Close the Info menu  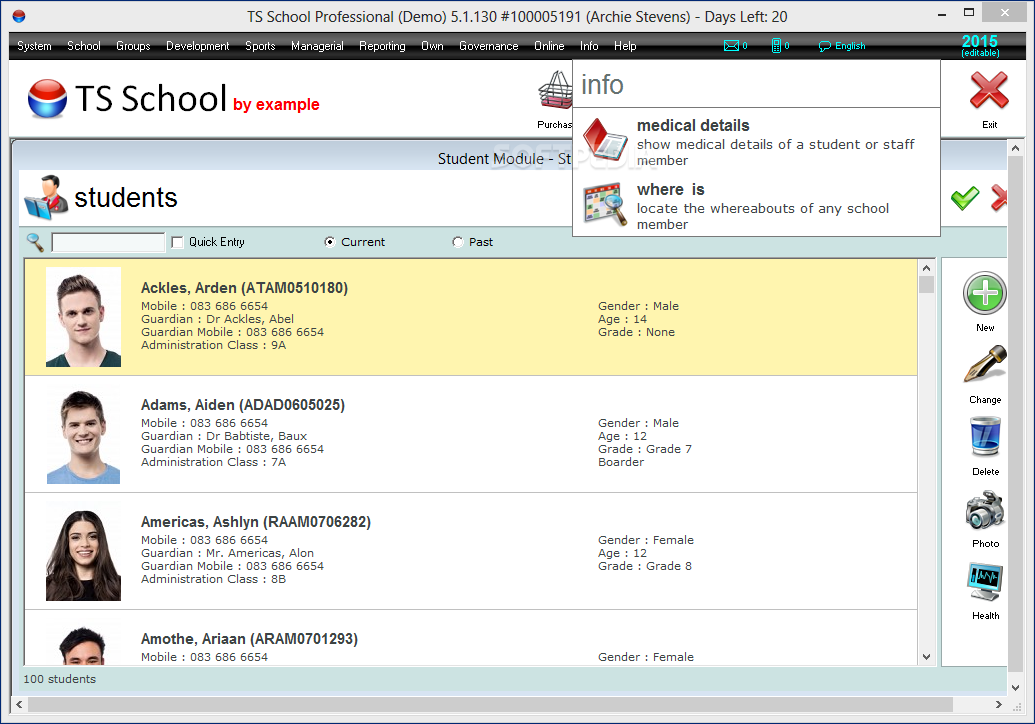pos(589,46)
